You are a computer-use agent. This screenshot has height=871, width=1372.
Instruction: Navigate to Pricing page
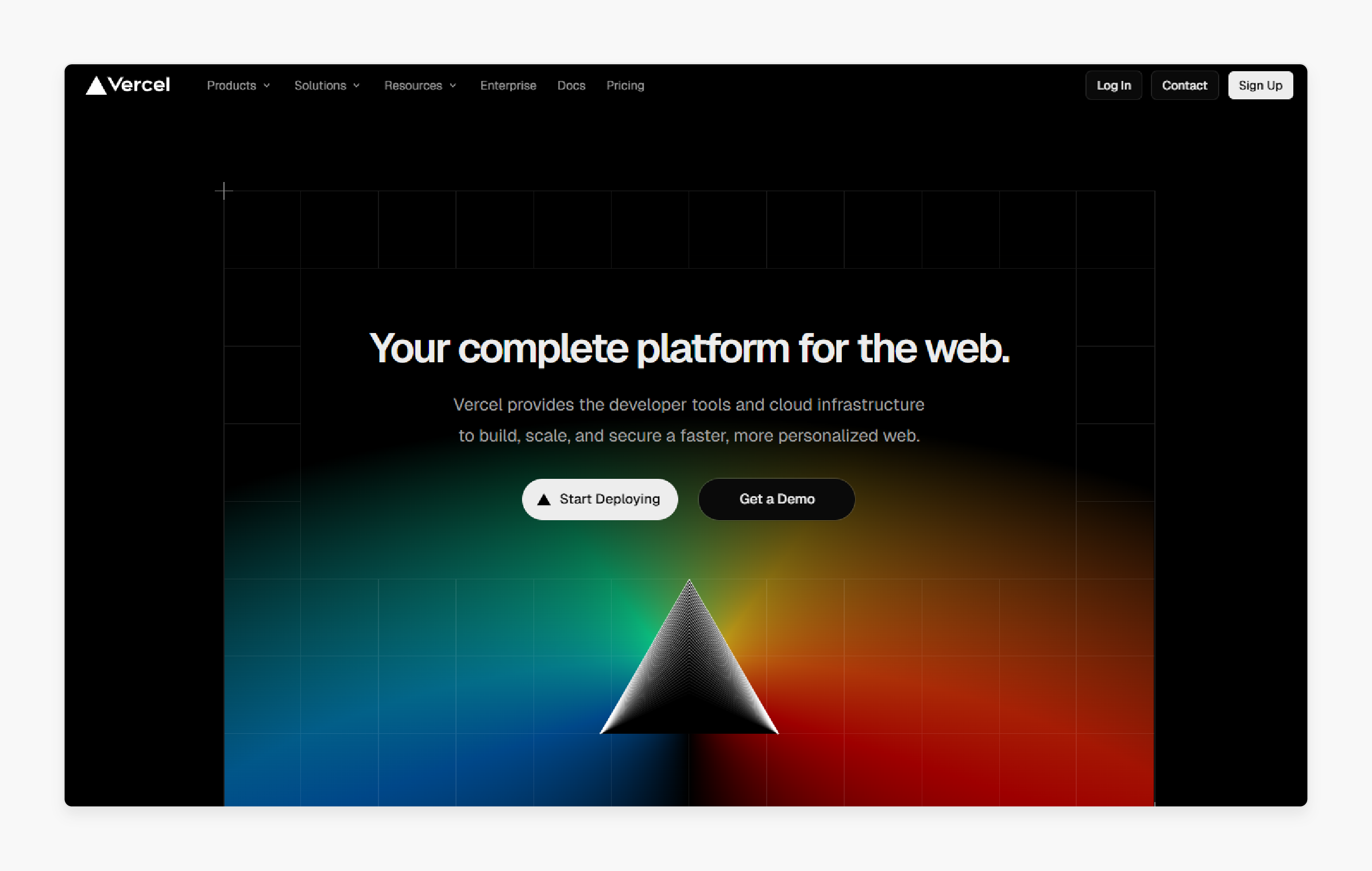pyautogui.click(x=624, y=85)
